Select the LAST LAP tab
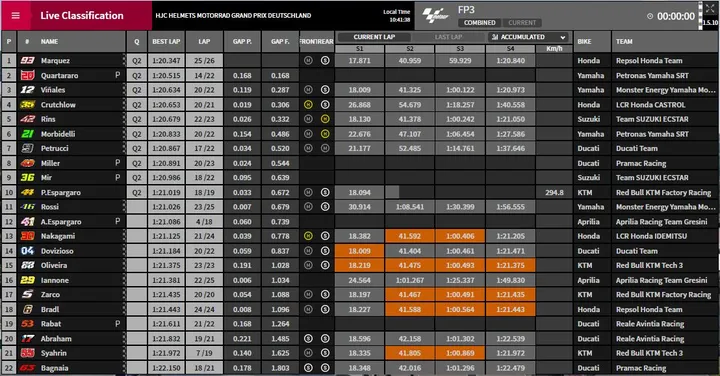The image size is (720, 376). coord(449,37)
